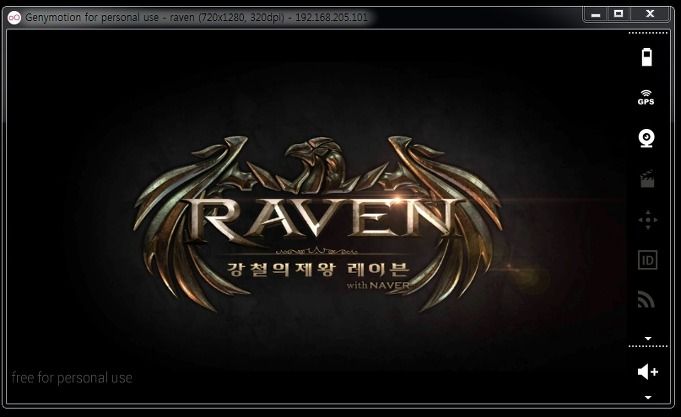Image resolution: width=681 pixels, height=417 pixels.
Task: Tap the RAVEN game logo
Action: [x=317, y=223]
